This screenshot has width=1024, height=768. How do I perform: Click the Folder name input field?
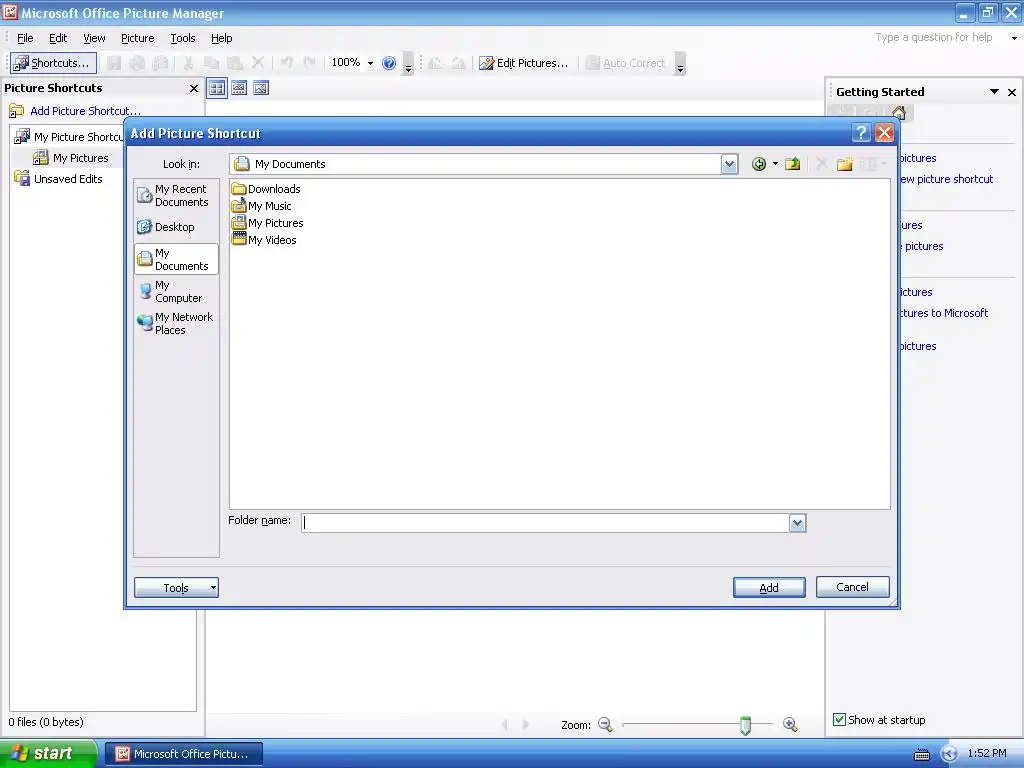tap(545, 523)
